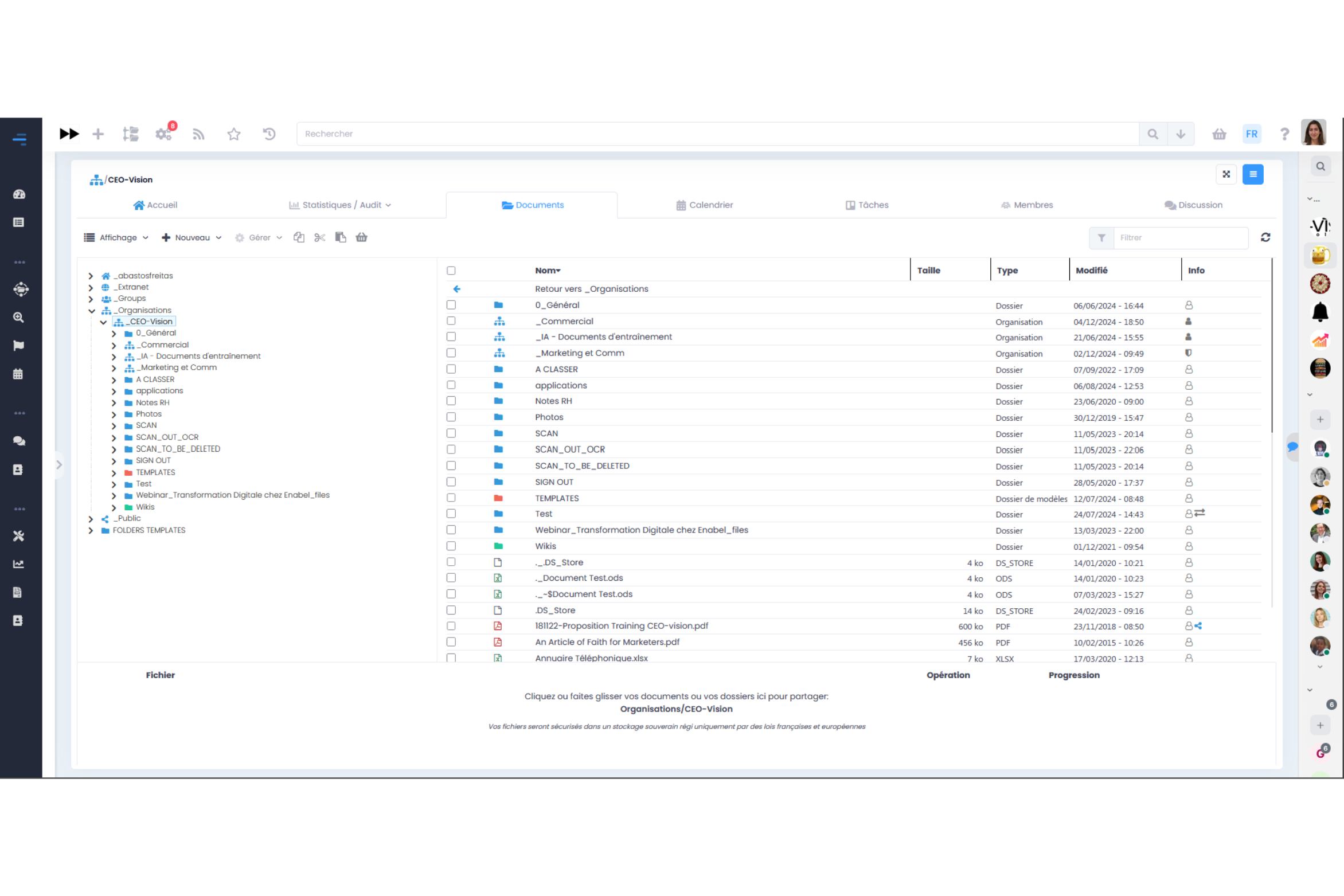The width and height of the screenshot is (1344, 896).
Task: Click the settings gears icon with badge
Action: tap(163, 134)
